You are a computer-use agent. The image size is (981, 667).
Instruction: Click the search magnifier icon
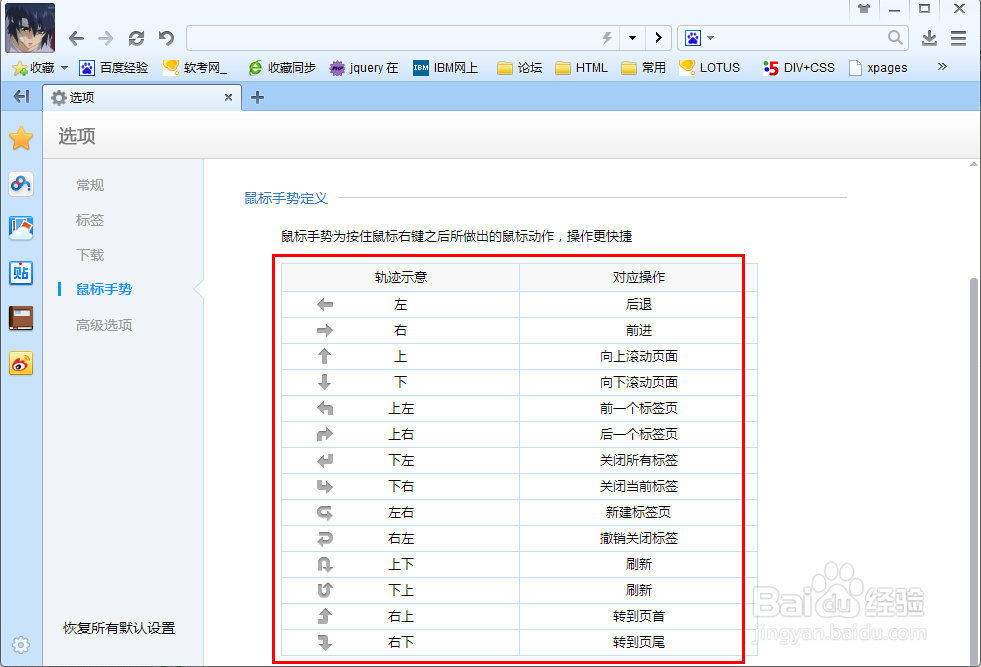[895, 38]
